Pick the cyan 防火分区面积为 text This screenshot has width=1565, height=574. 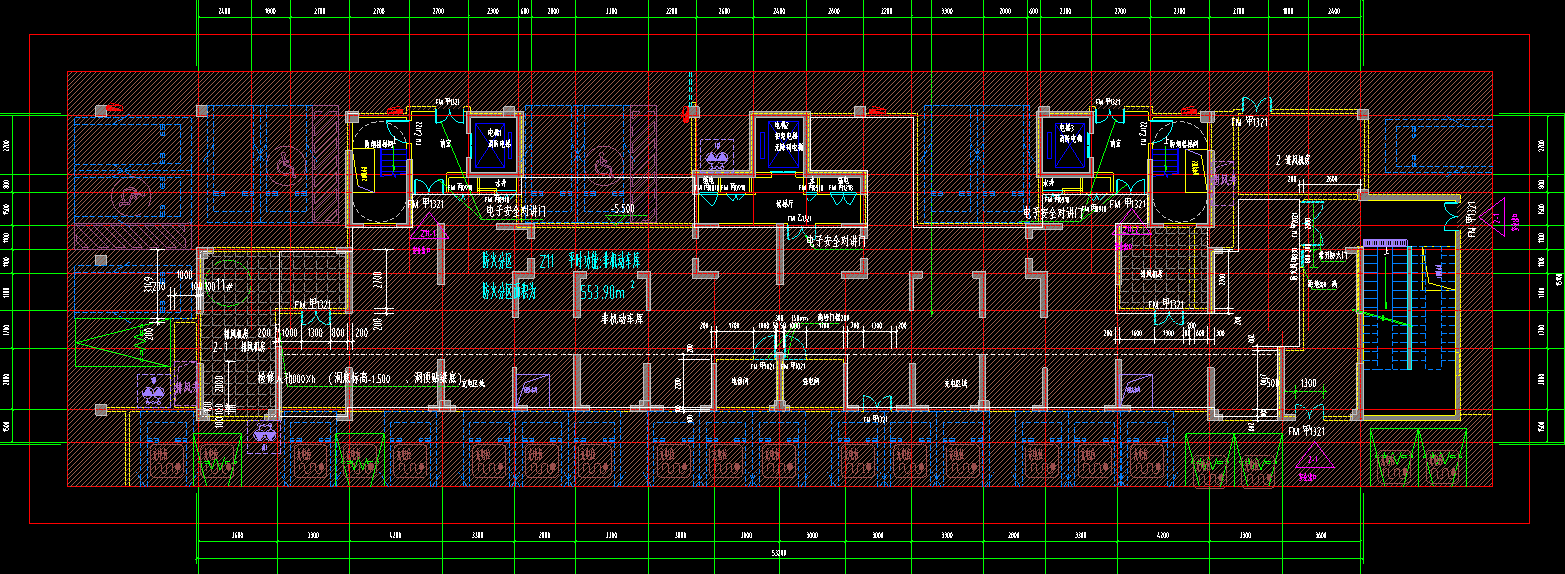[x=510, y=291]
